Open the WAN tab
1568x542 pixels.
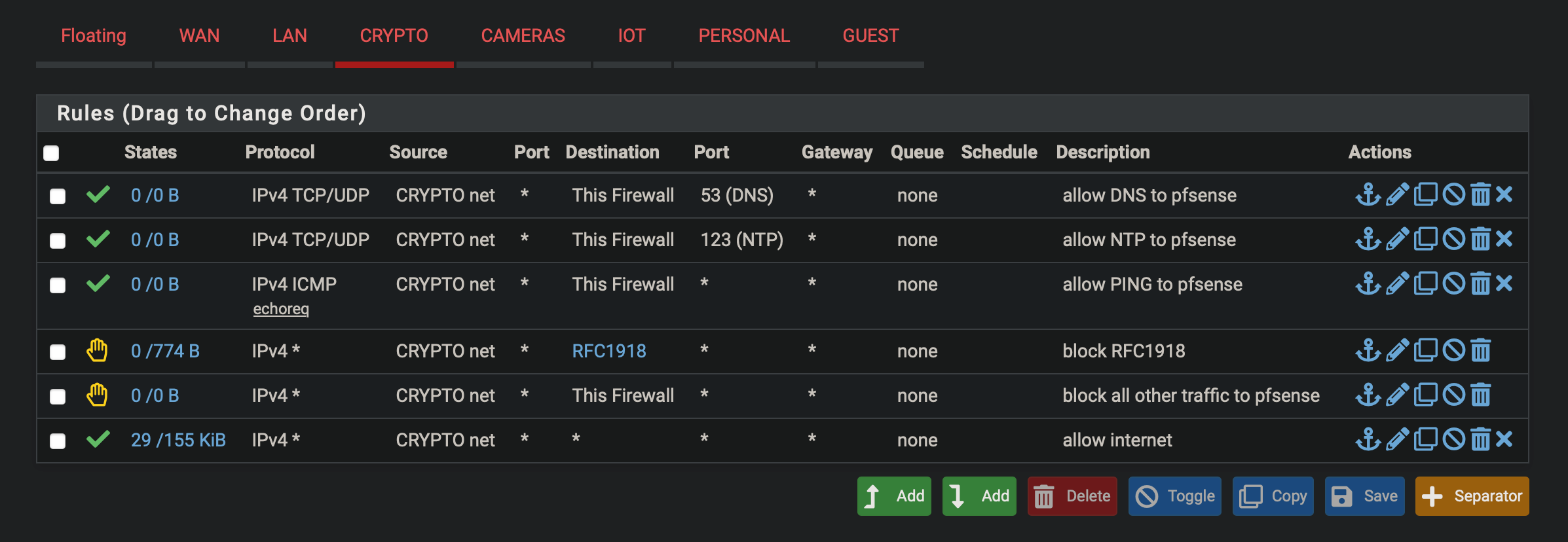pyautogui.click(x=199, y=35)
